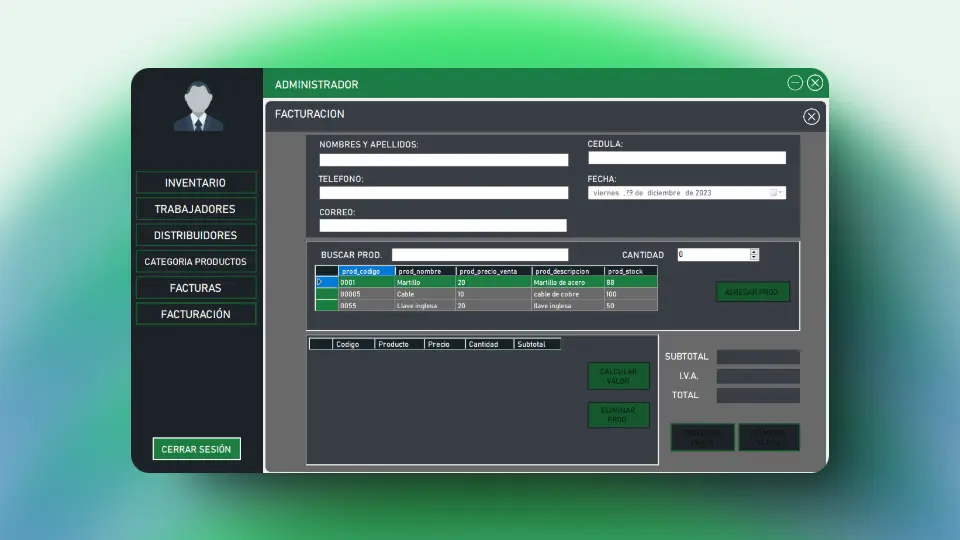This screenshot has width=960, height=540.
Task: Close the ADMINISTRADOR window
Action: click(x=815, y=83)
